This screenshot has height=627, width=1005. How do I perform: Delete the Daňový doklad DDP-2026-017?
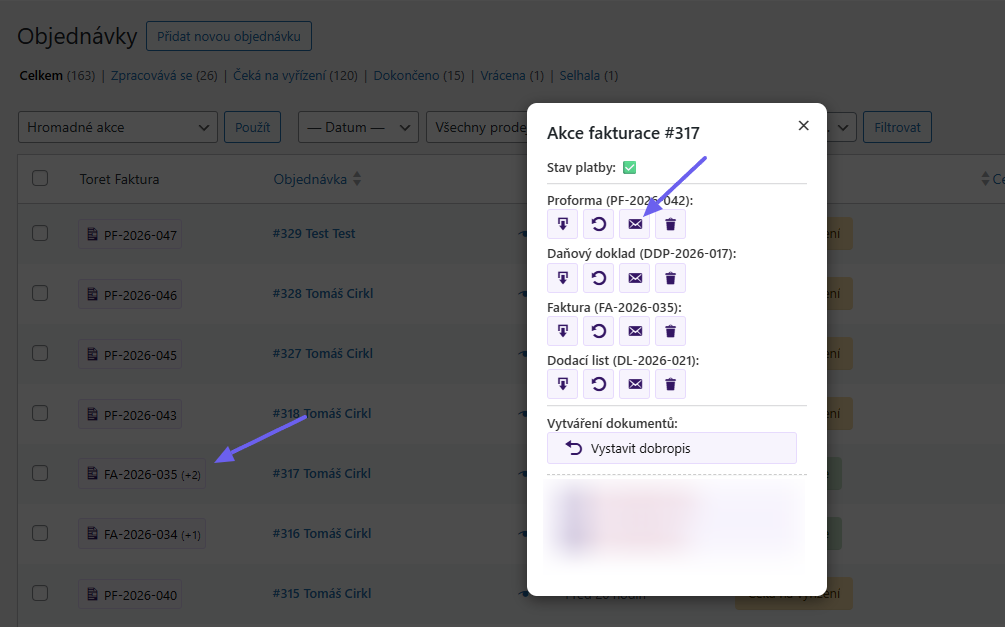coord(671,278)
